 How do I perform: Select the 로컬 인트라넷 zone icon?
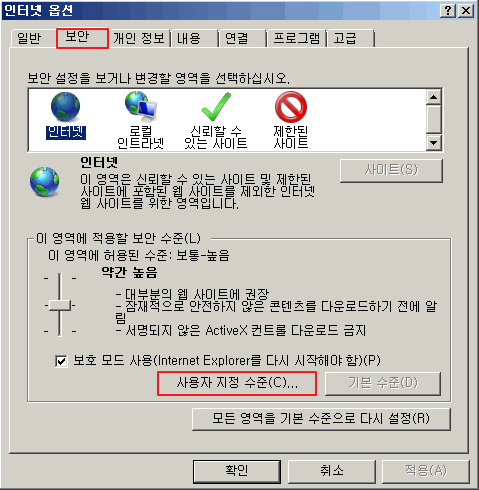[140, 106]
